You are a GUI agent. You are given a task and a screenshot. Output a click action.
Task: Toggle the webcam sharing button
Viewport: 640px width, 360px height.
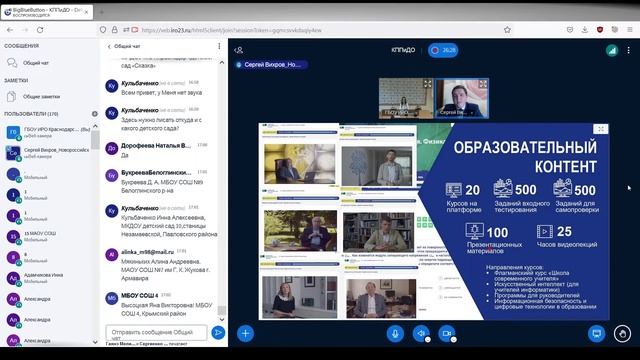pyautogui.click(x=447, y=333)
